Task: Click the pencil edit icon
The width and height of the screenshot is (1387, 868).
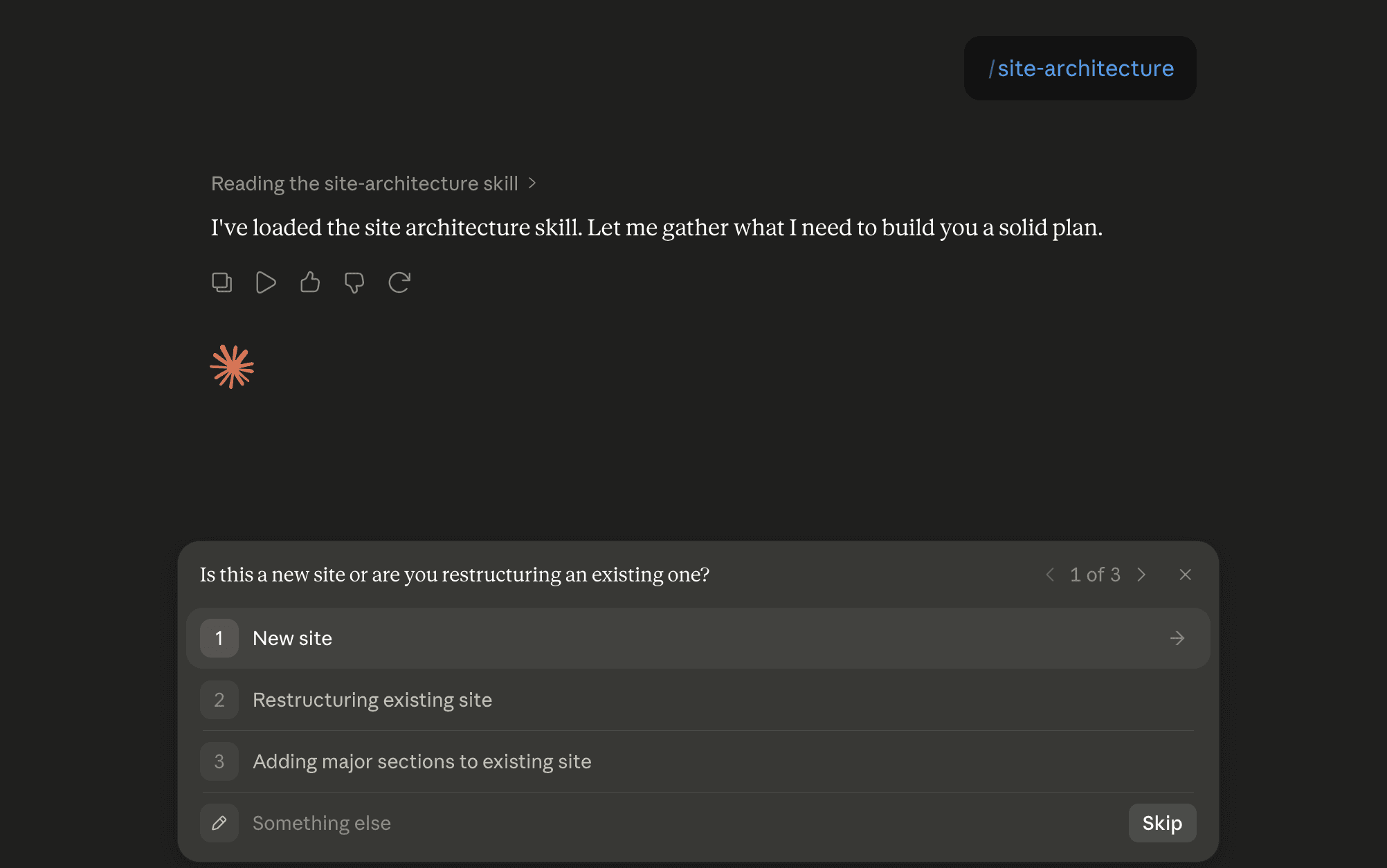Action: (219, 823)
